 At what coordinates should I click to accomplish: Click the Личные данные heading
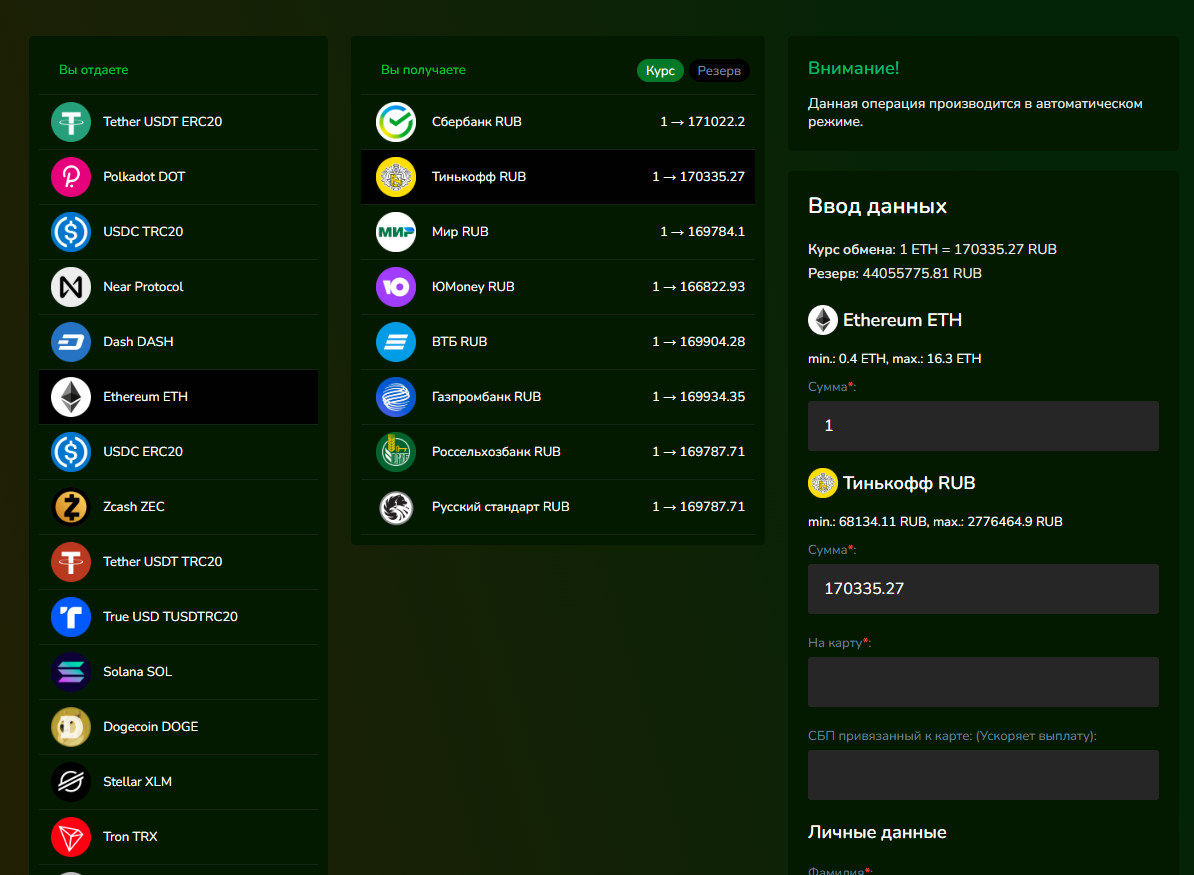point(877,832)
